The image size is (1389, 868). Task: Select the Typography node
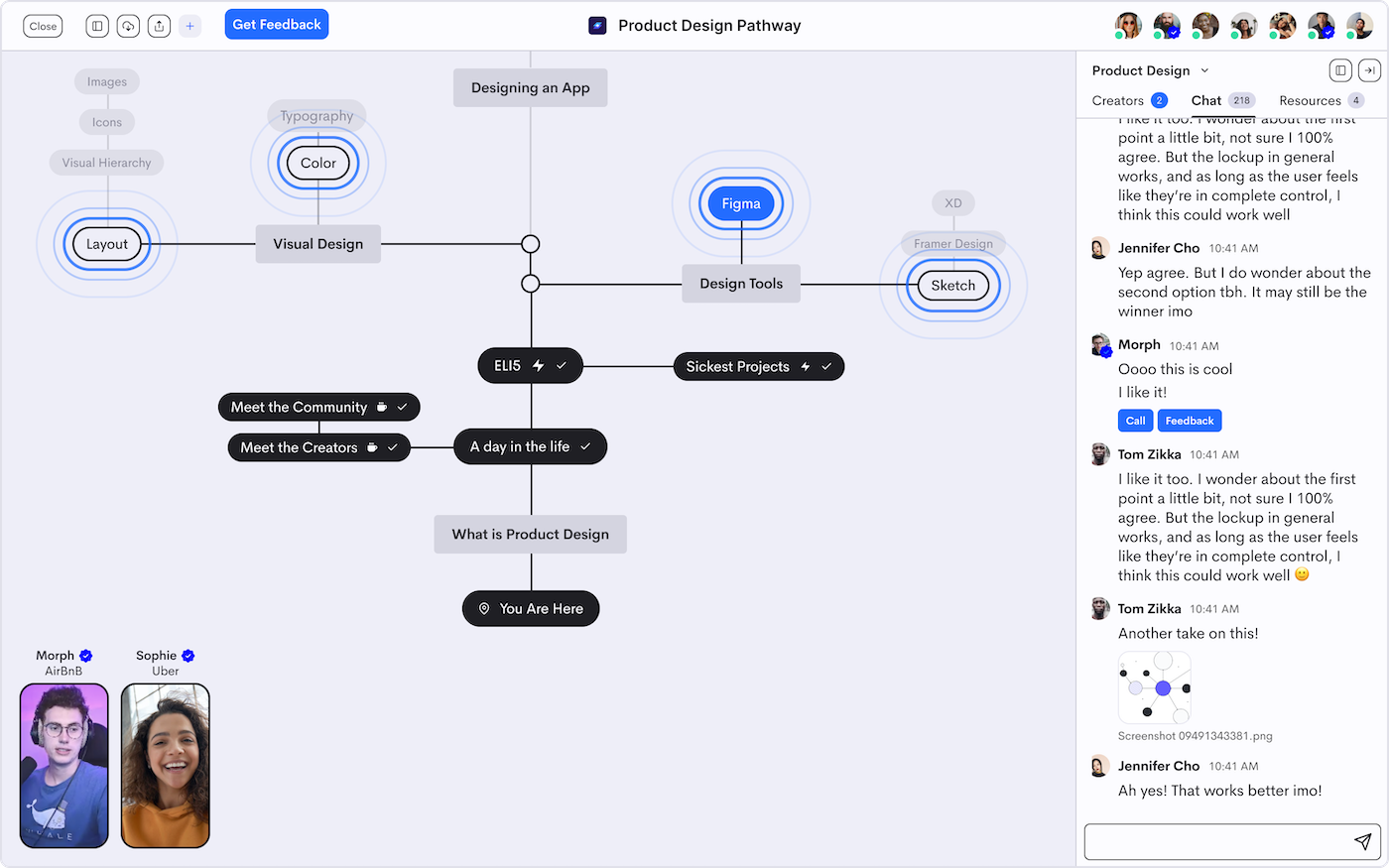316,116
